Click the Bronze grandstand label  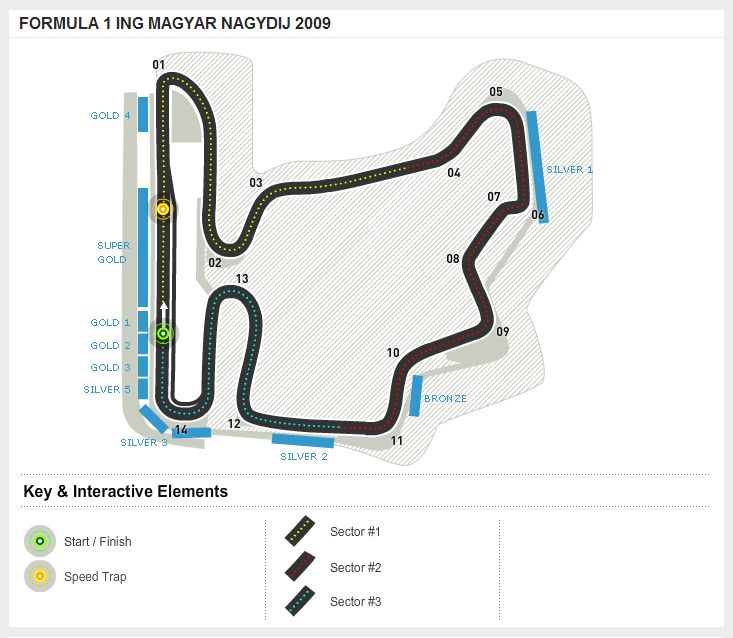tap(445, 398)
